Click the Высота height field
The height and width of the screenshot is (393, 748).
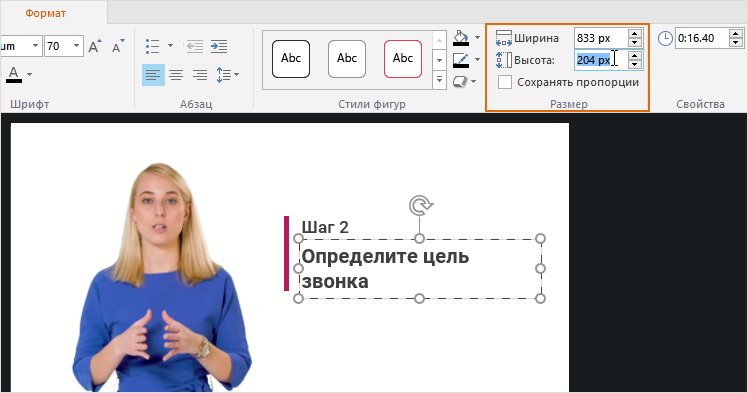601,60
